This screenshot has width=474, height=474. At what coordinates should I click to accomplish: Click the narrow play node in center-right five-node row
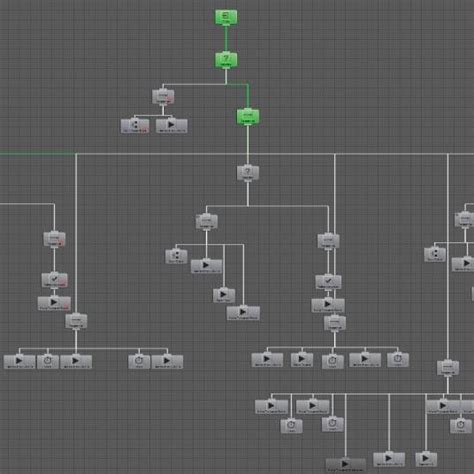pyautogui.click(x=302, y=360)
